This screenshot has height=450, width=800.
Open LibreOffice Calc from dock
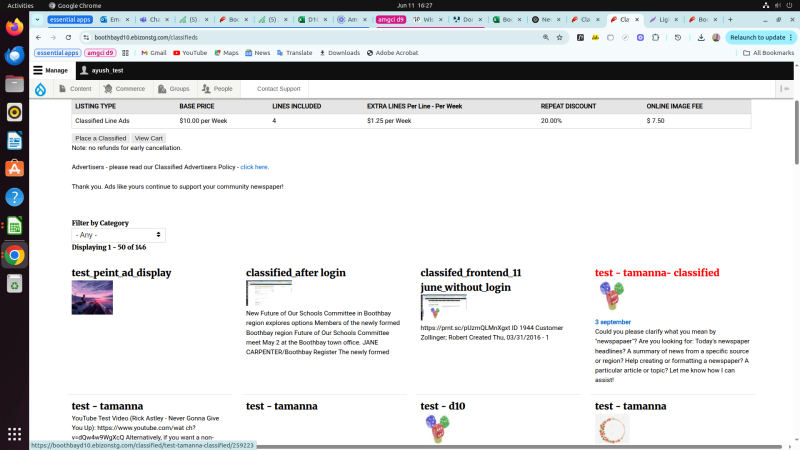pos(15,226)
